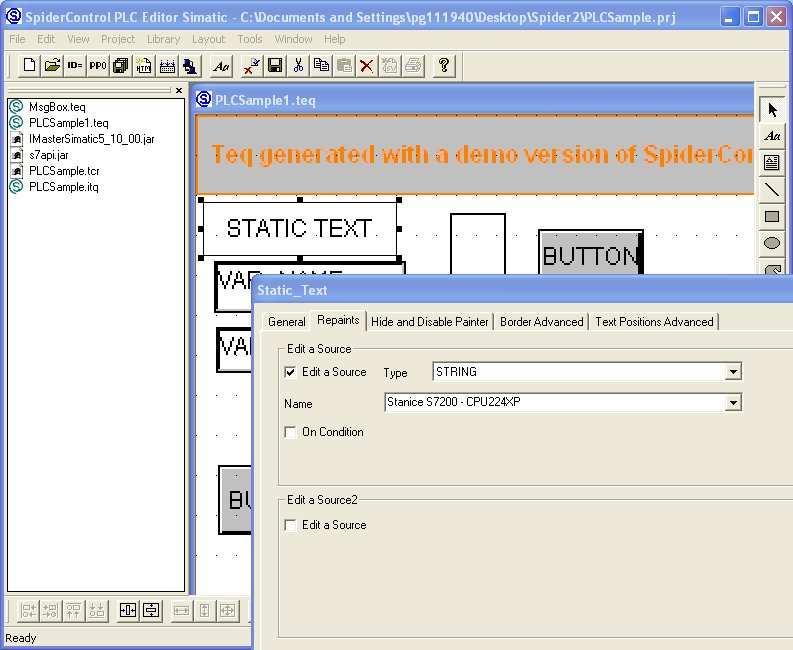Viewport: 793px width, 650px height.
Task: Click the center horizontally layout icon
Action: click(127, 611)
